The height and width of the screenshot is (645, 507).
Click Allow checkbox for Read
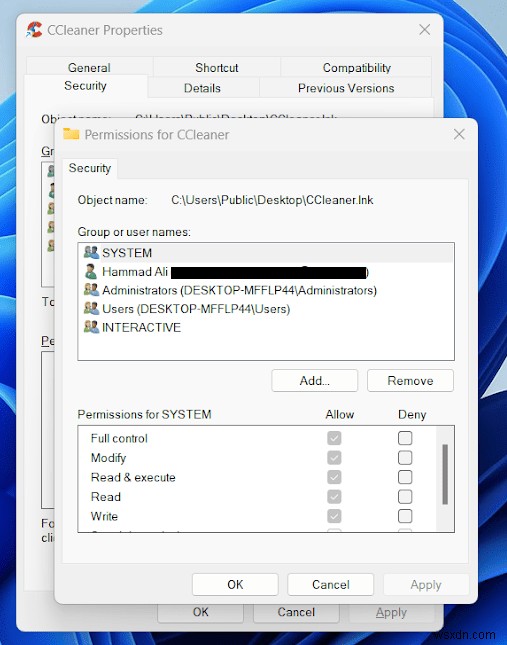pyautogui.click(x=334, y=497)
